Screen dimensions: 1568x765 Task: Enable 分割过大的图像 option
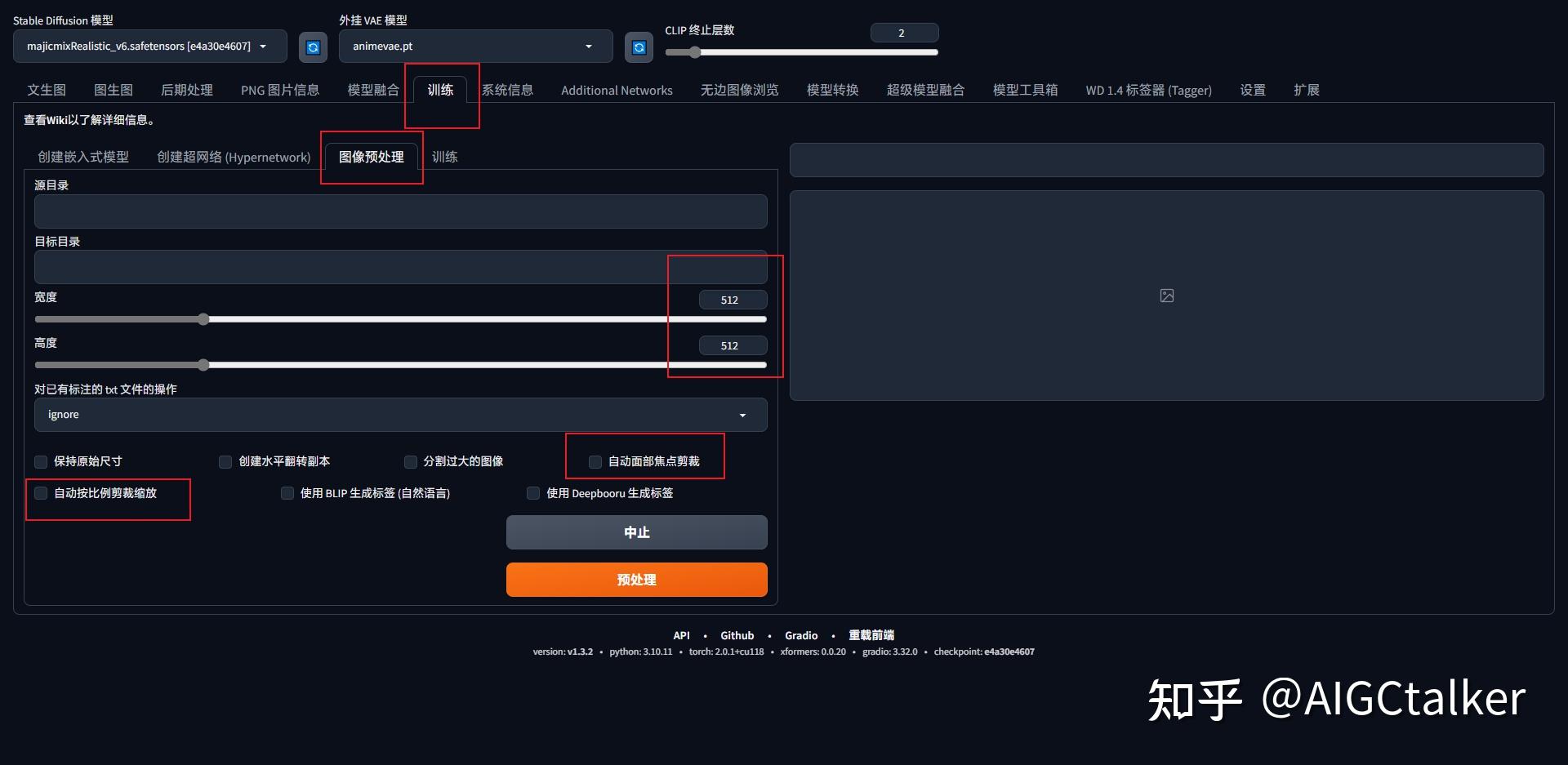point(411,462)
